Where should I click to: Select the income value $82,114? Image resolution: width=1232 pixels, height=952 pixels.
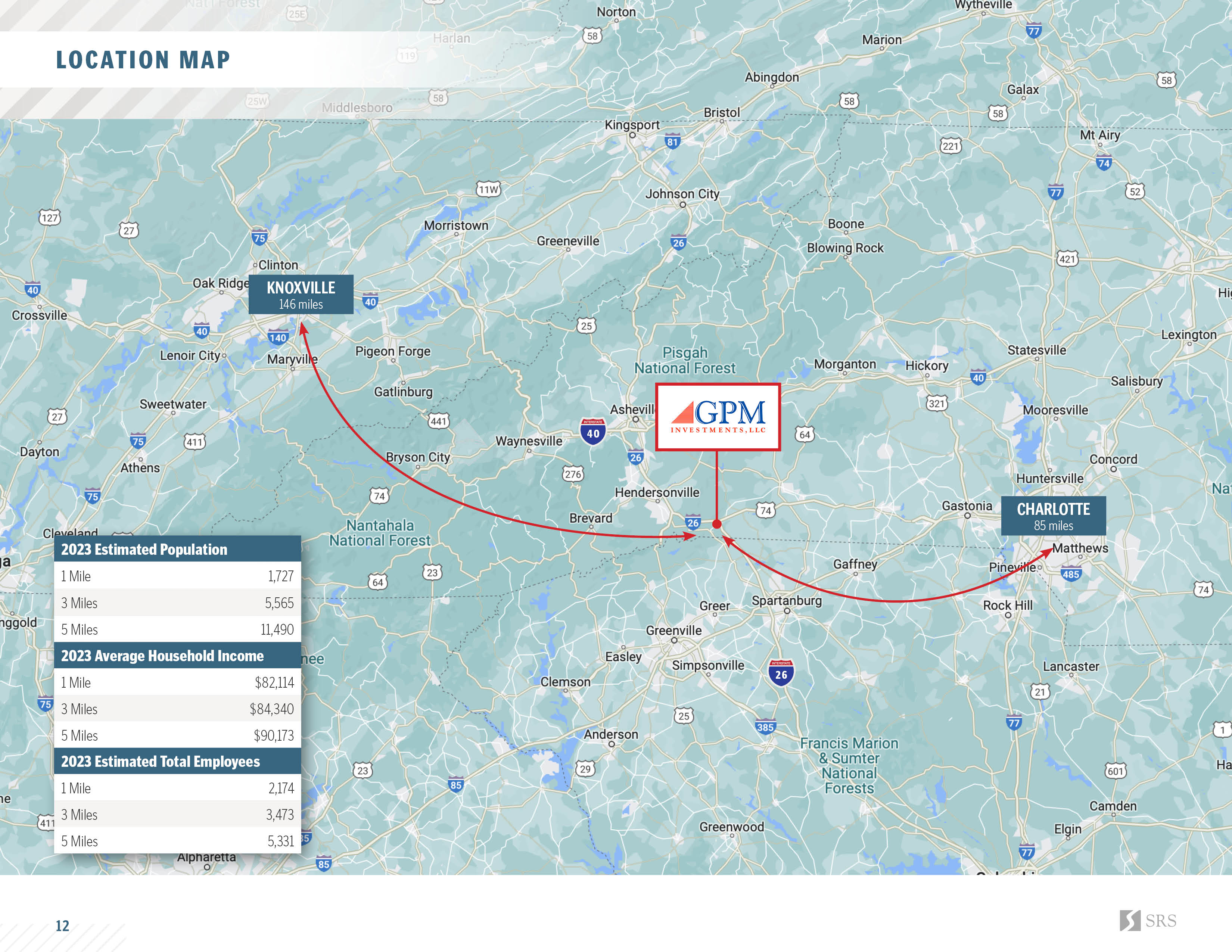coord(275,682)
